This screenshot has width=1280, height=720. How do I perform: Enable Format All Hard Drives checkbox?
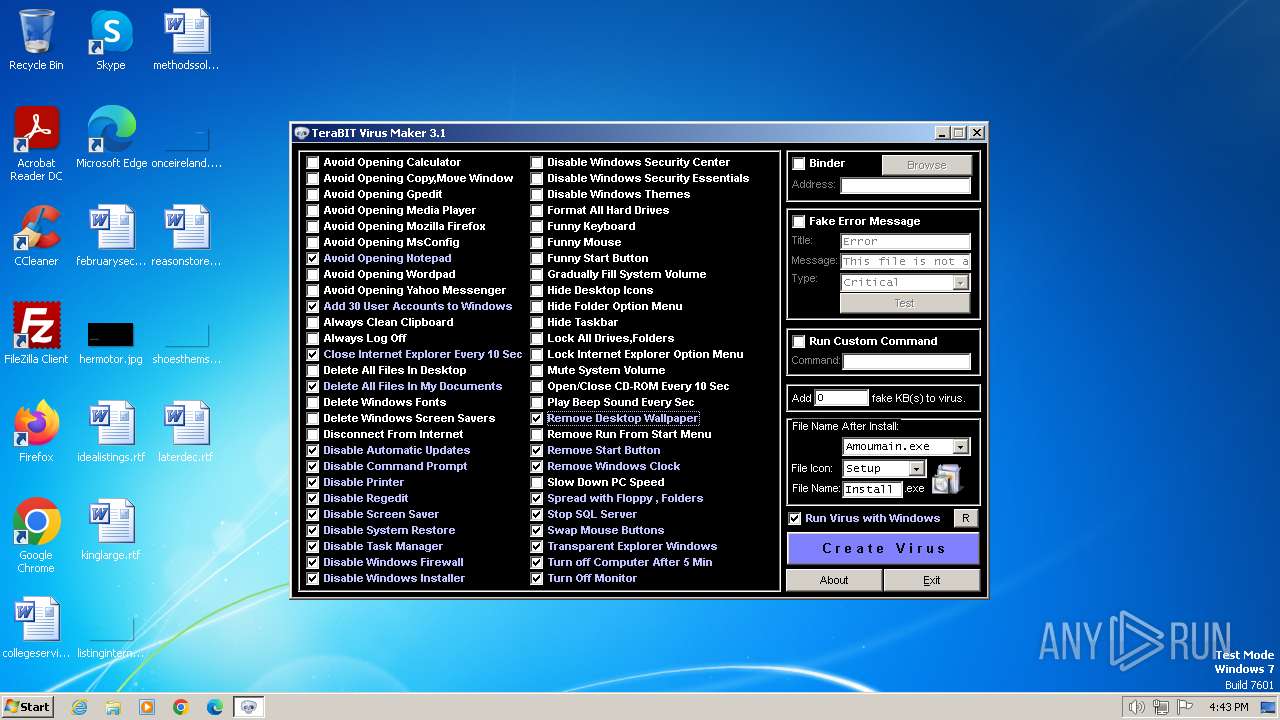tap(537, 210)
